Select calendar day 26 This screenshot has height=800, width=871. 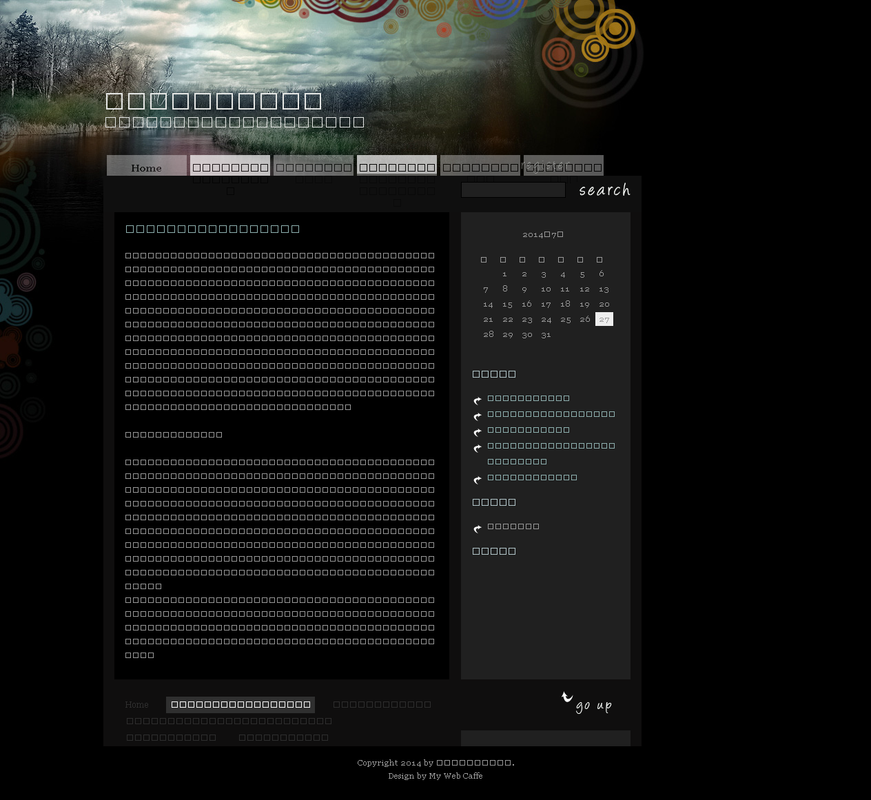coord(585,319)
